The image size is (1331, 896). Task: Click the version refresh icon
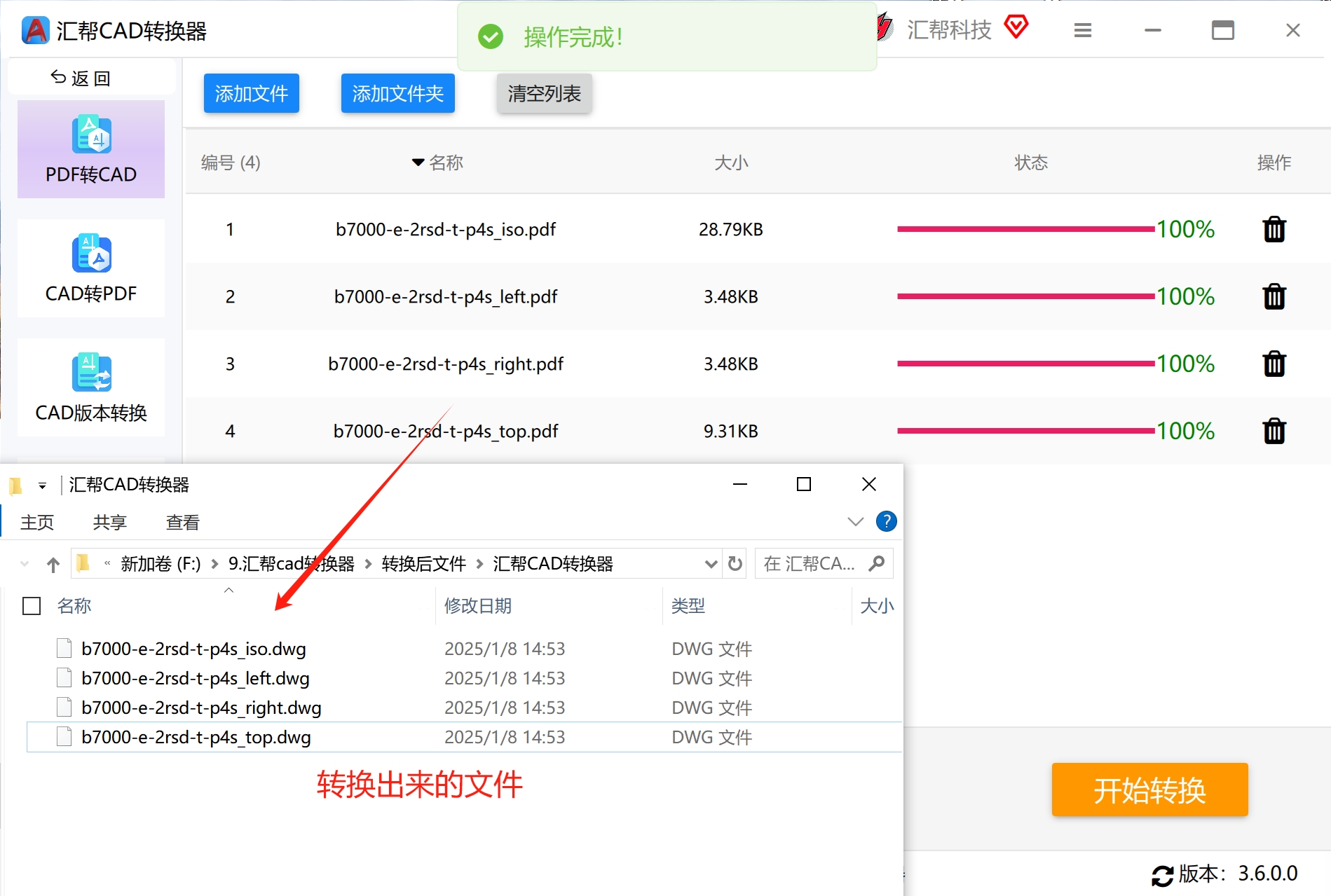(1162, 875)
